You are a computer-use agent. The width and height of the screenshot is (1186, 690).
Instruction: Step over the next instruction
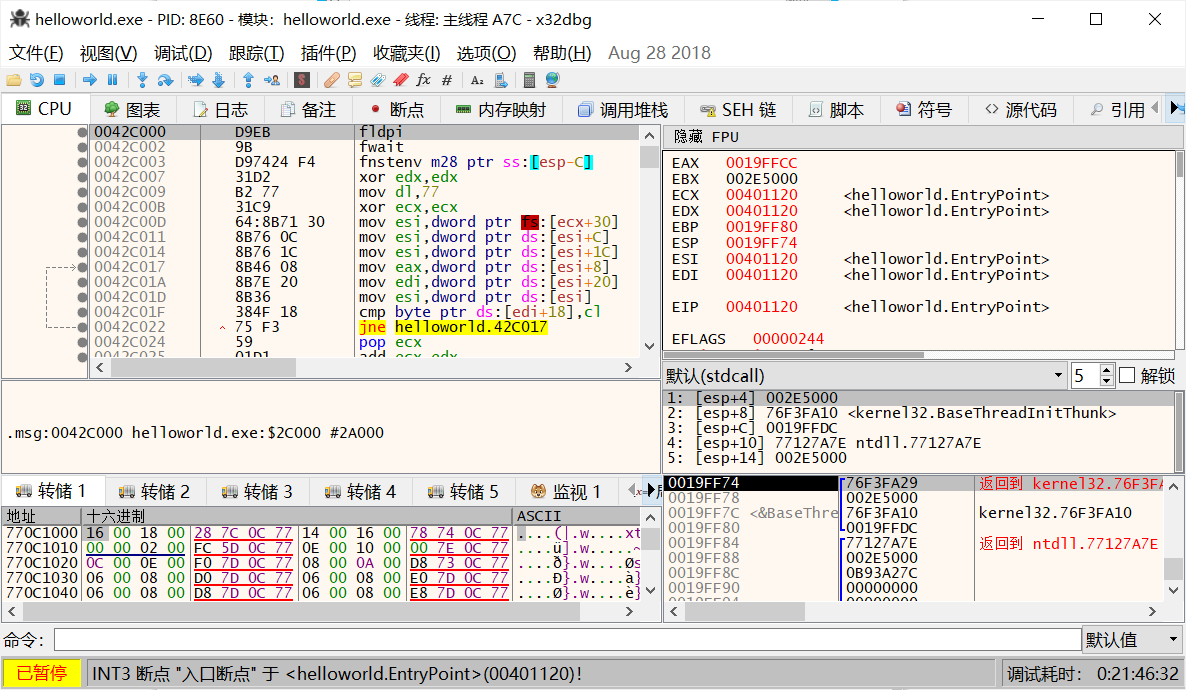click(x=165, y=80)
